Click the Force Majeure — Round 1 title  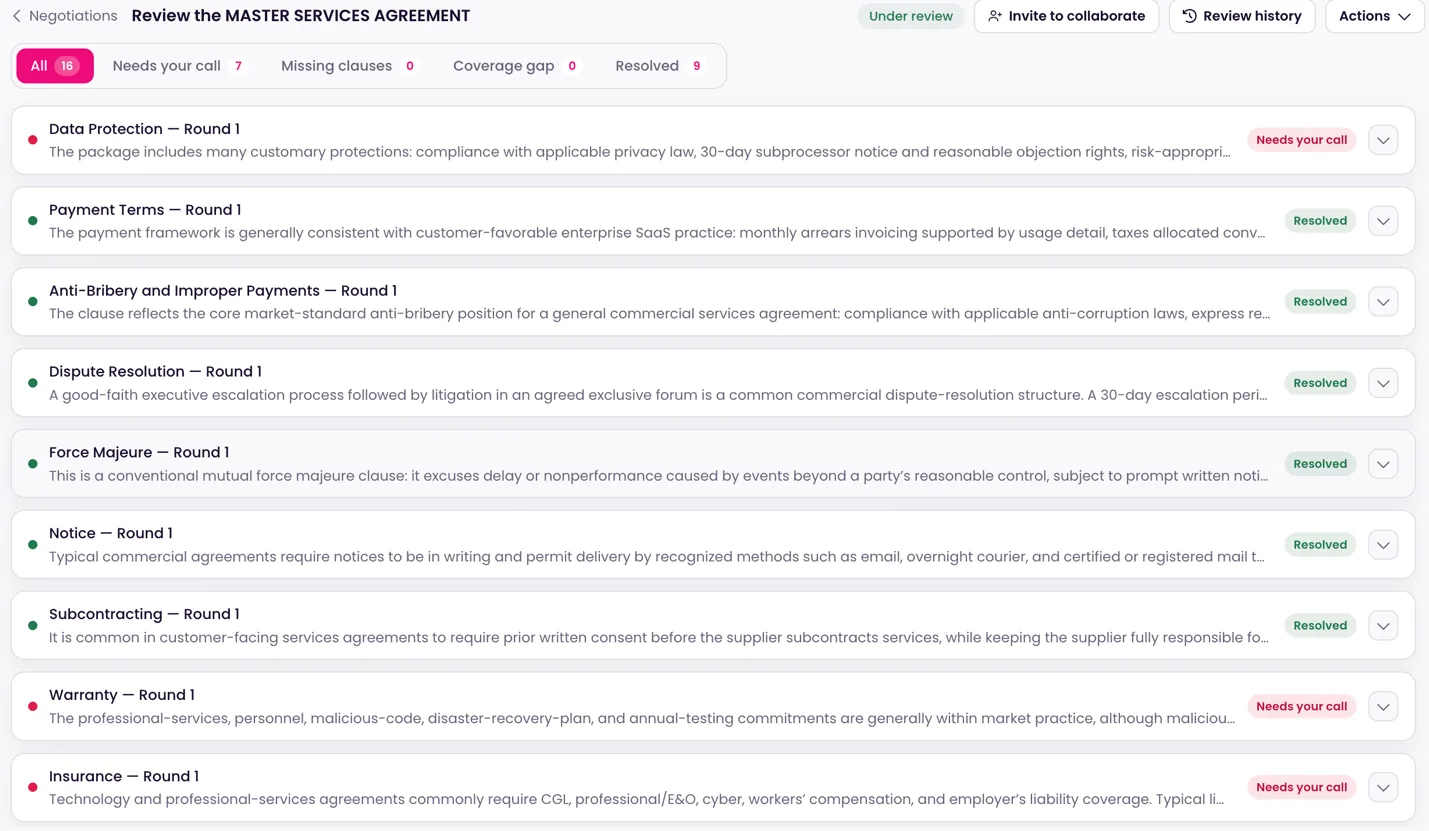(139, 453)
